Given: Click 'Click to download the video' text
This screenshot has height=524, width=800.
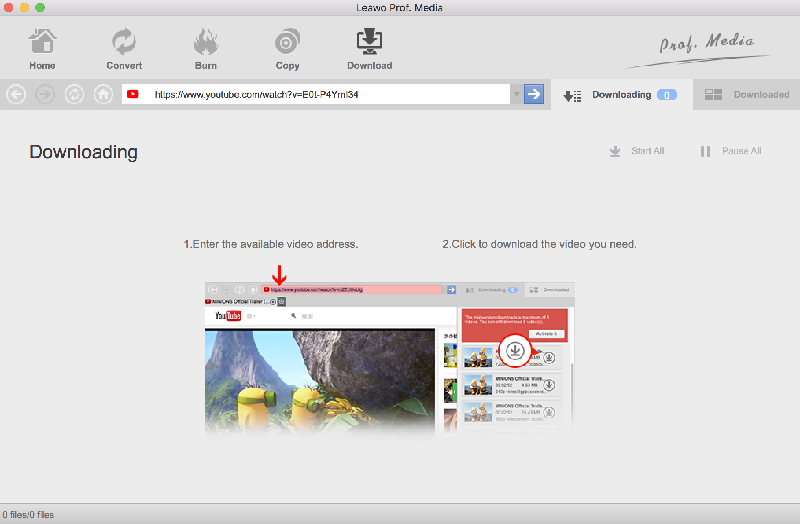Looking at the screenshot, I should pyautogui.click(x=539, y=244).
